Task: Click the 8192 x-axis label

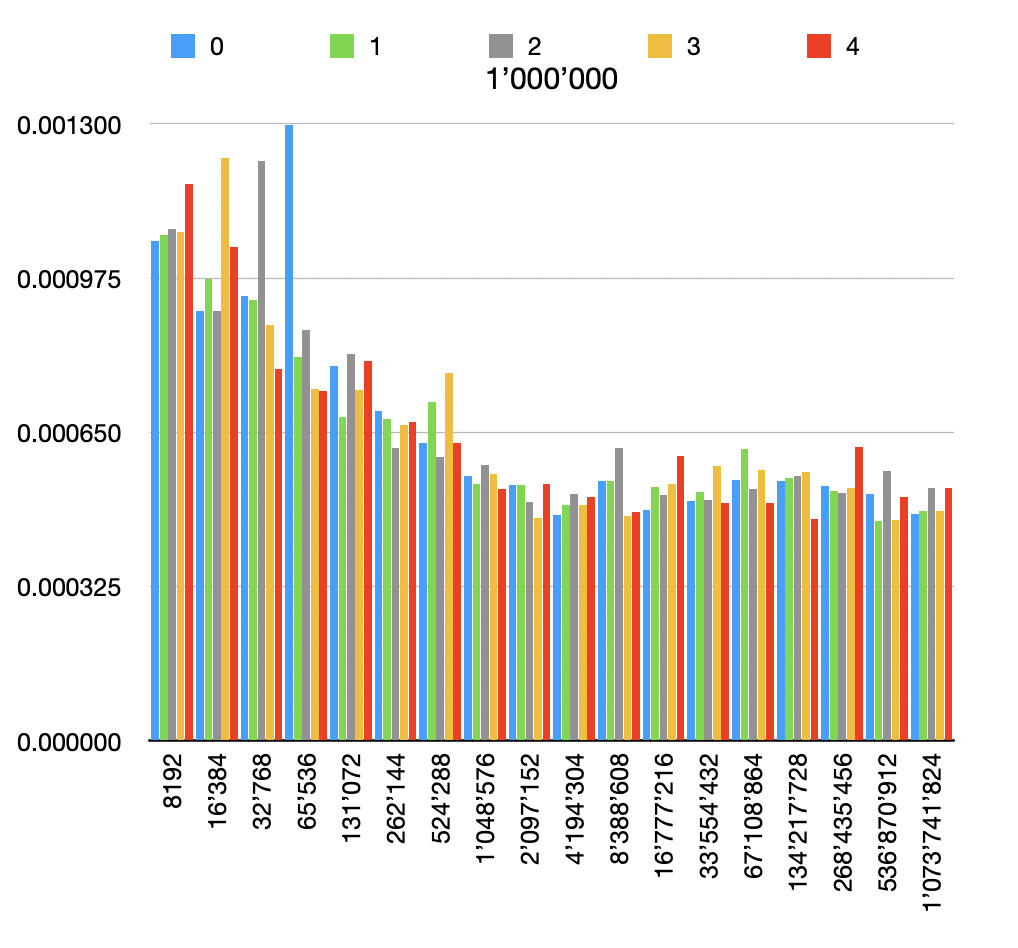Action: [173, 780]
